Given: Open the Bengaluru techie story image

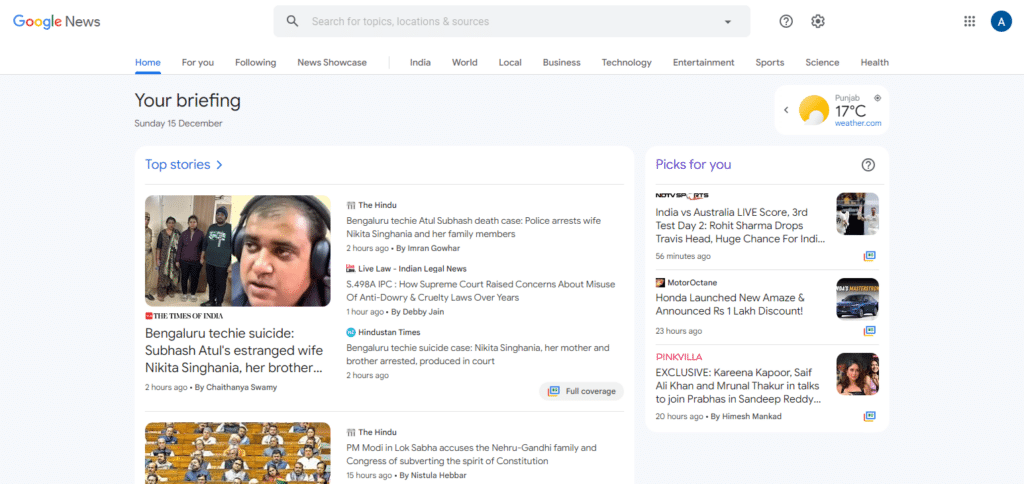Looking at the screenshot, I should pos(238,251).
